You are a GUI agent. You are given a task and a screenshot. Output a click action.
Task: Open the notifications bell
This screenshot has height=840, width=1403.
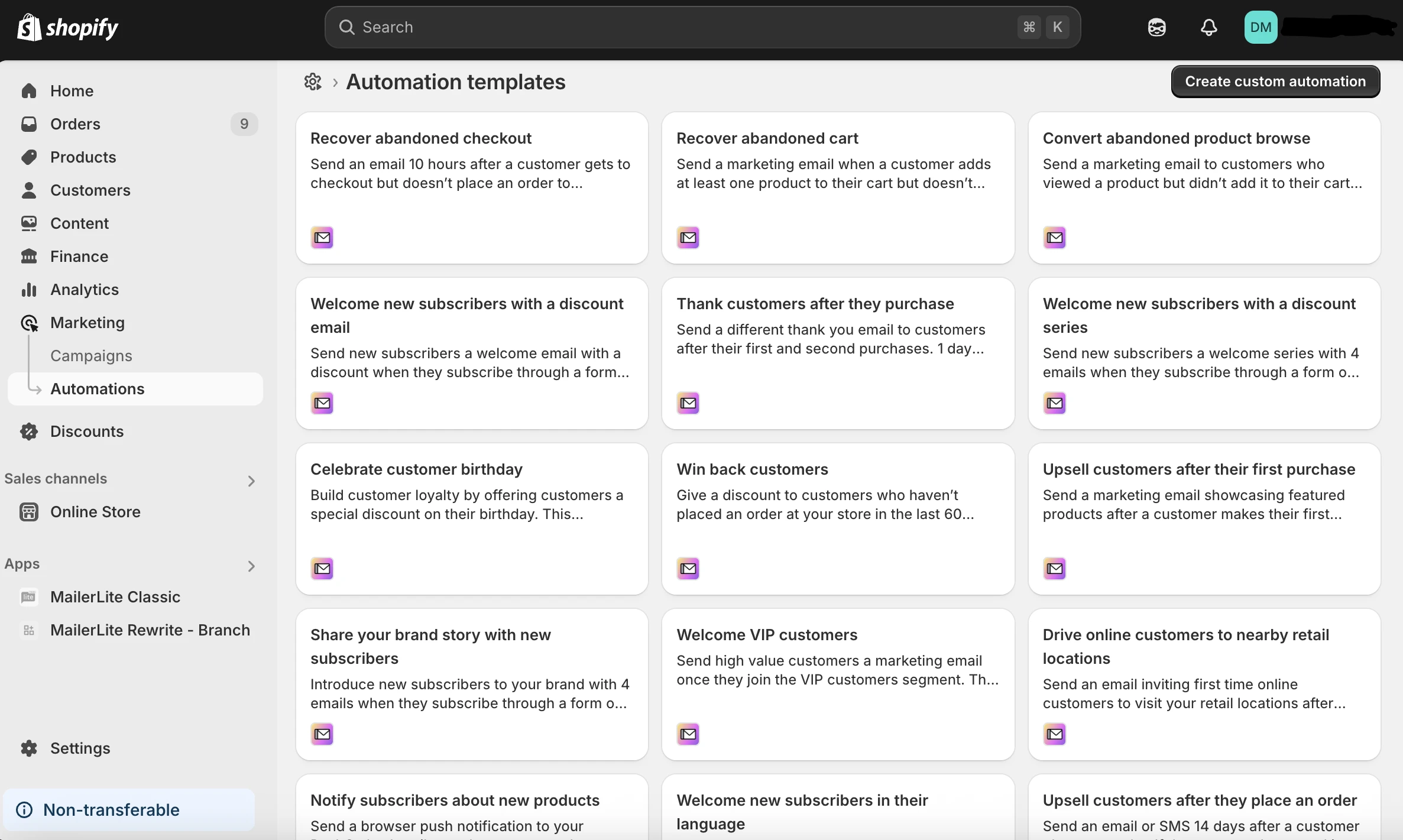point(1208,27)
